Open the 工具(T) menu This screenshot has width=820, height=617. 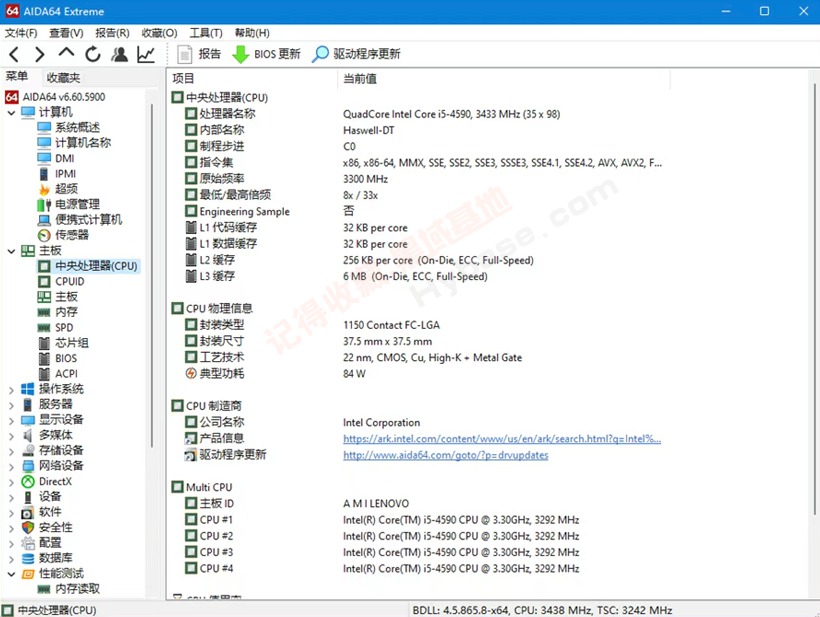pos(204,32)
